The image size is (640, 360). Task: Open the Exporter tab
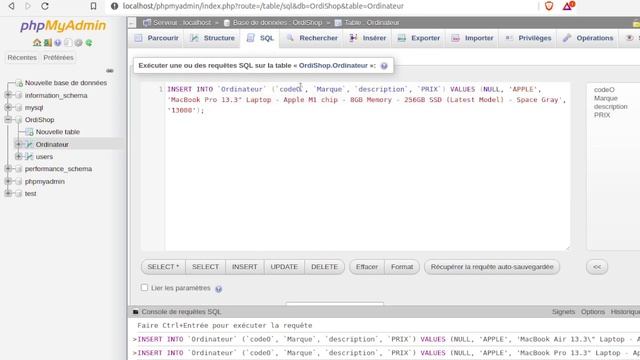click(x=419, y=38)
